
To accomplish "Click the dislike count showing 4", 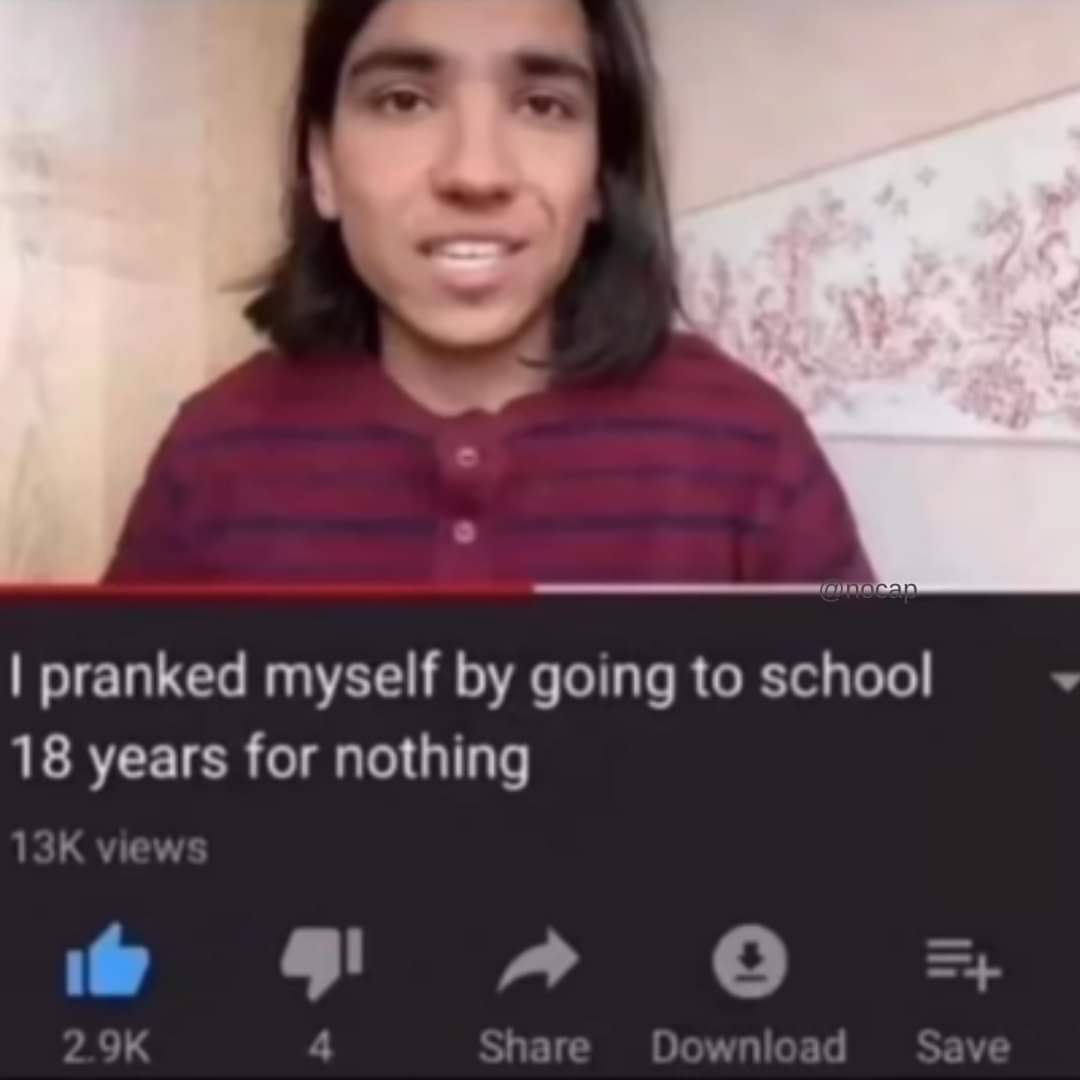I will (x=321, y=1047).
